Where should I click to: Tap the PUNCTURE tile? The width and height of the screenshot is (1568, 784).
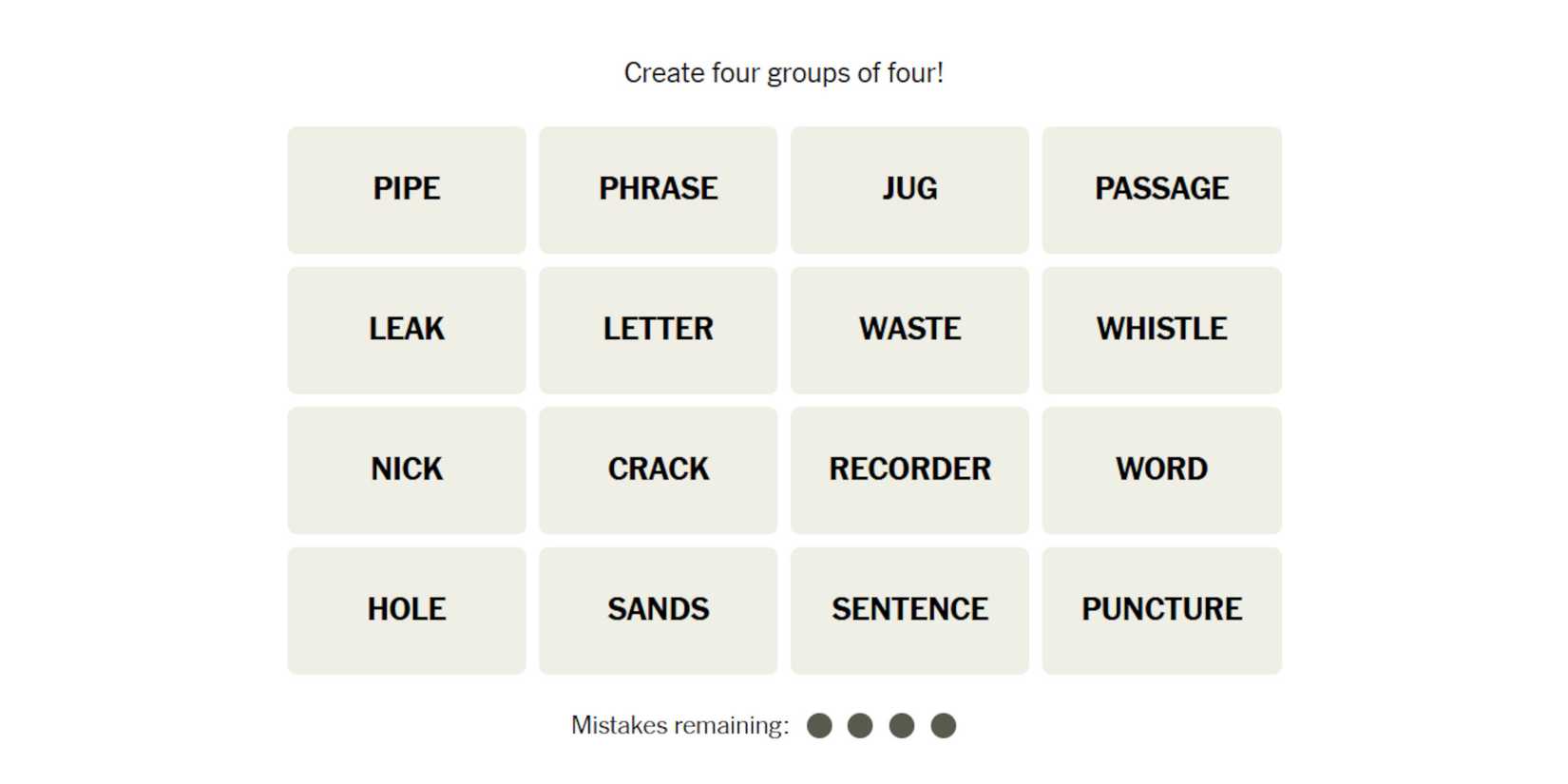1161,610
